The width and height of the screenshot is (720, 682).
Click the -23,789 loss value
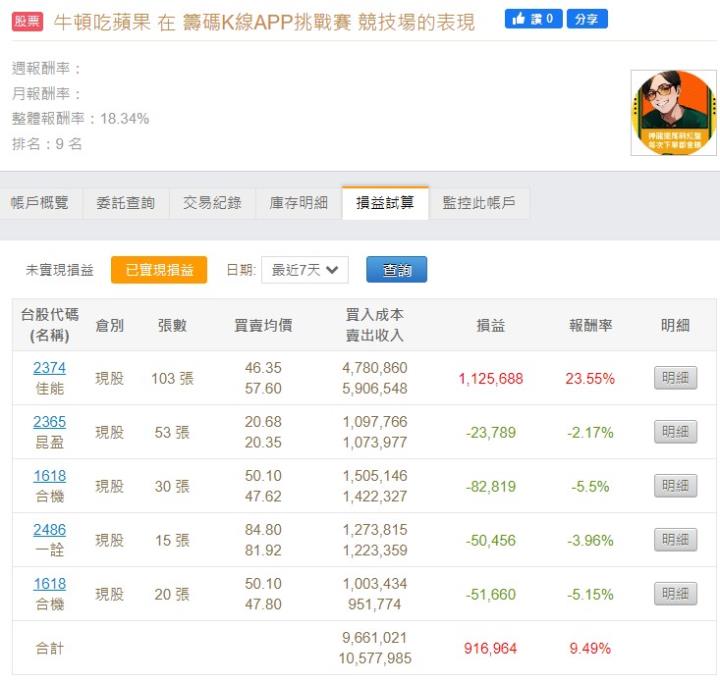(491, 433)
